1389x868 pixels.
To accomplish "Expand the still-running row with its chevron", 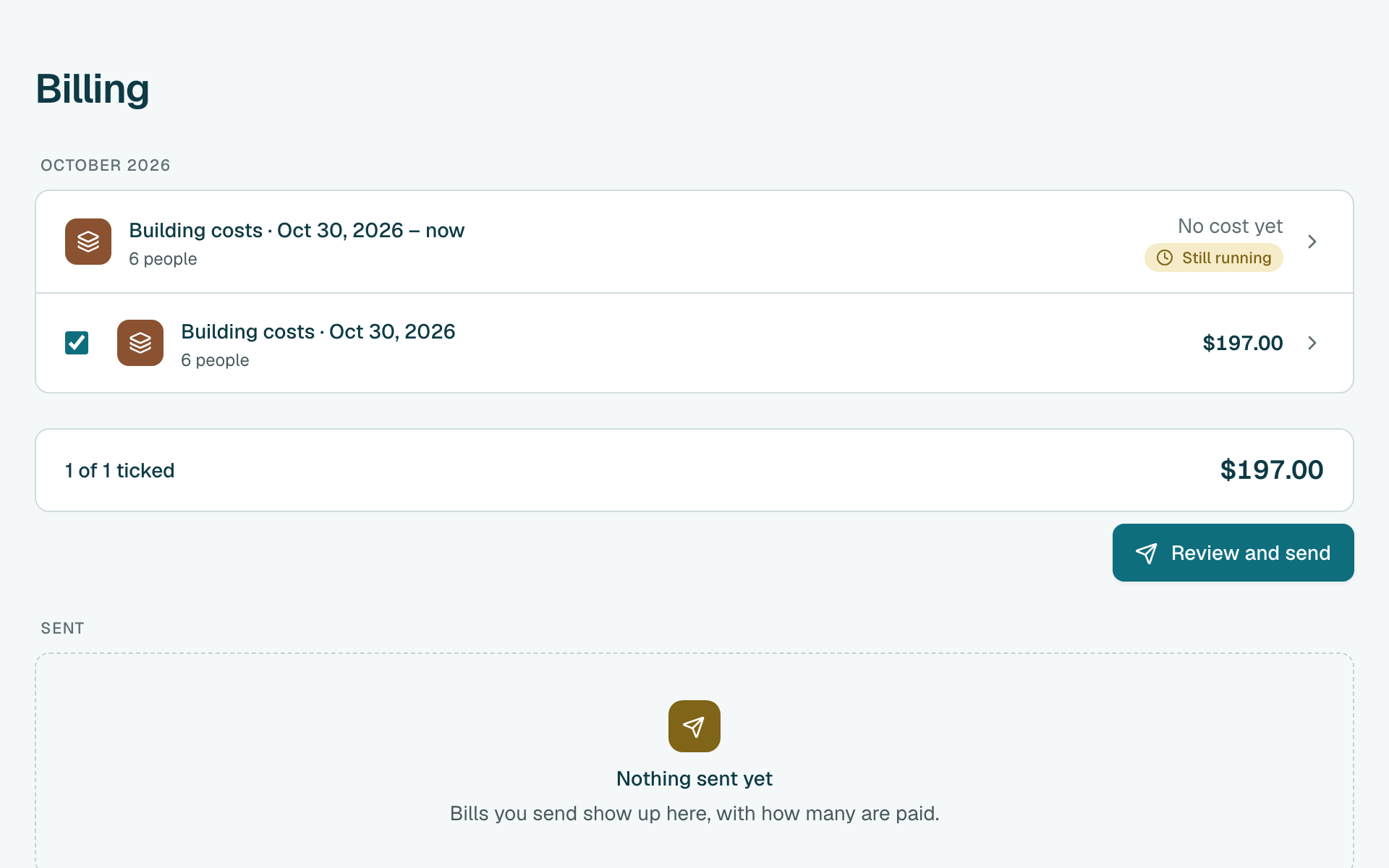I will (x=1312, y=242).
